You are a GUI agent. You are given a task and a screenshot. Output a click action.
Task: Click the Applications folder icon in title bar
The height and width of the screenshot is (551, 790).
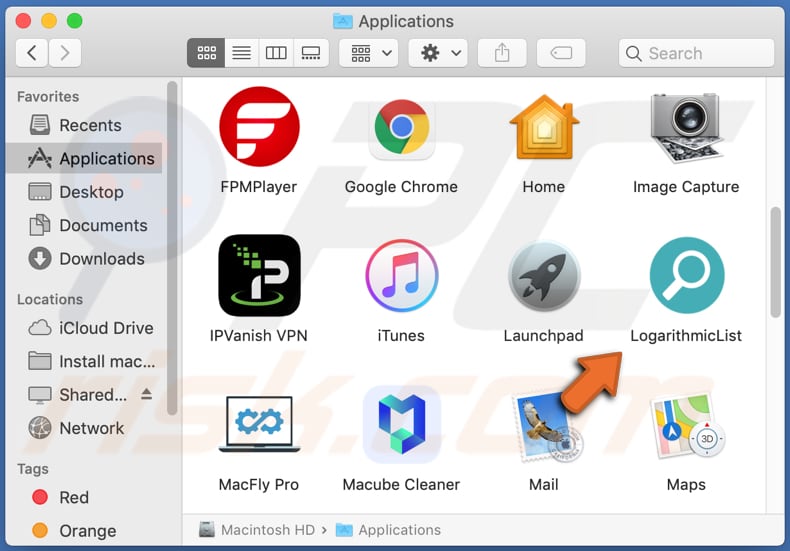click(x=343, y=21)
